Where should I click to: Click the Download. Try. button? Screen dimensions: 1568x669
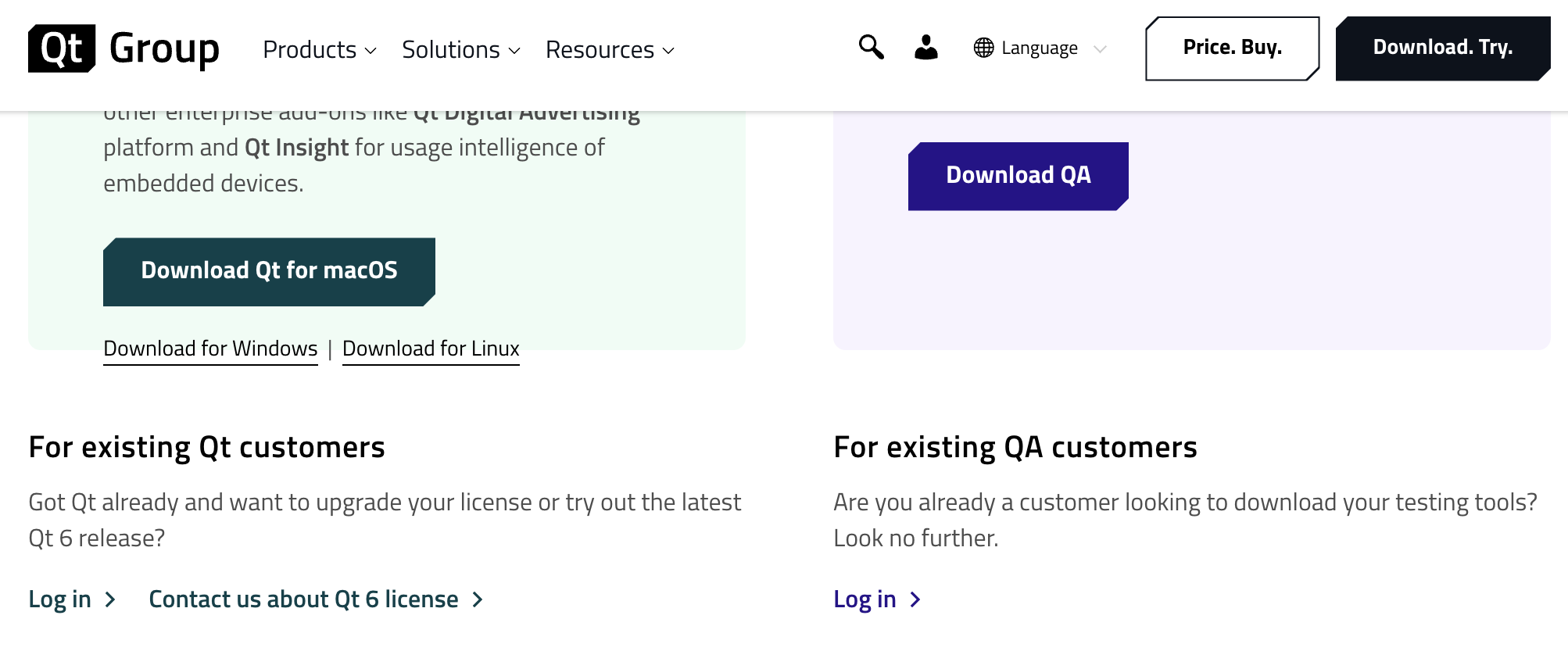[1442, 48]
